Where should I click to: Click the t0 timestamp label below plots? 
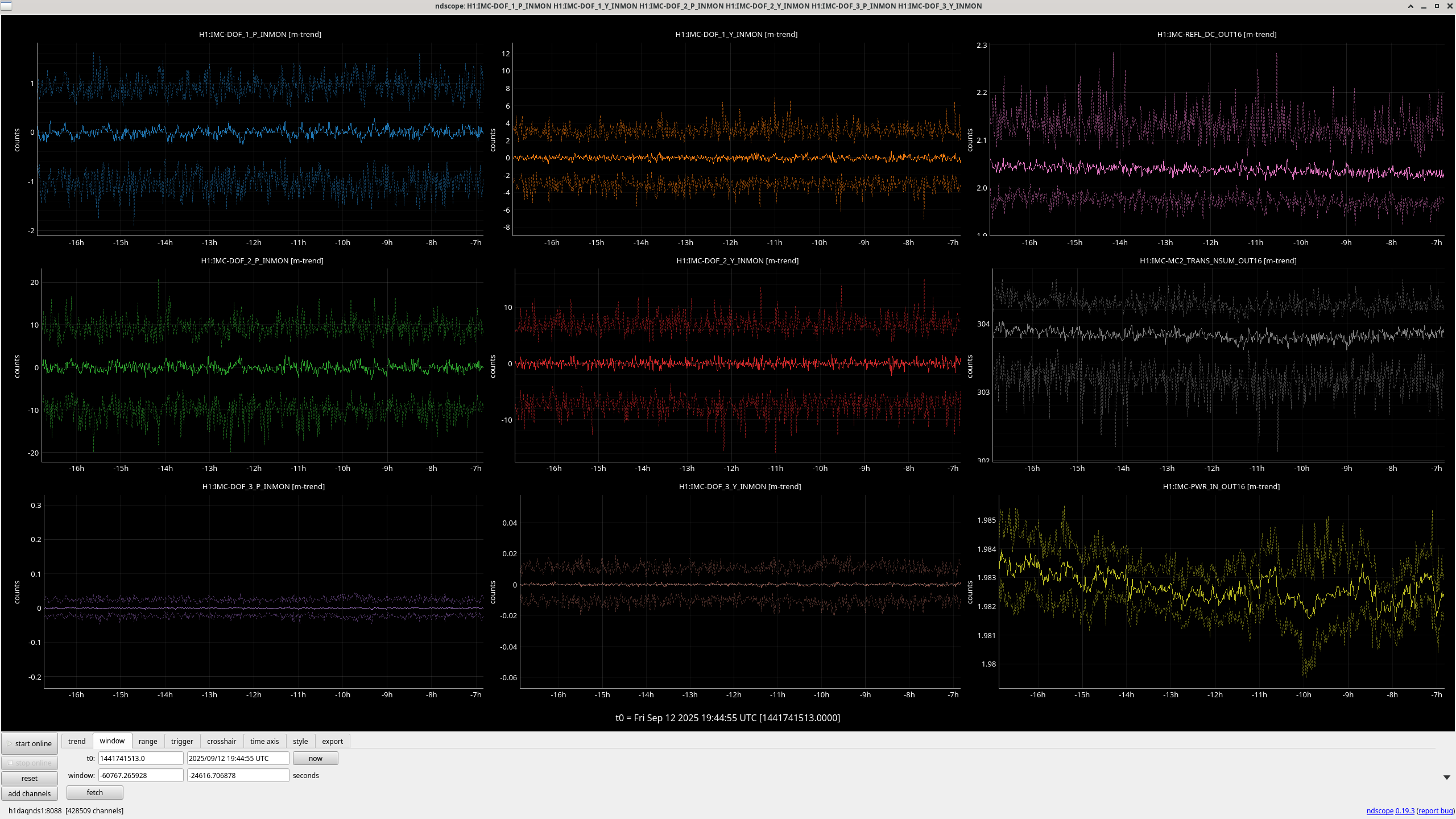point(728,718)
